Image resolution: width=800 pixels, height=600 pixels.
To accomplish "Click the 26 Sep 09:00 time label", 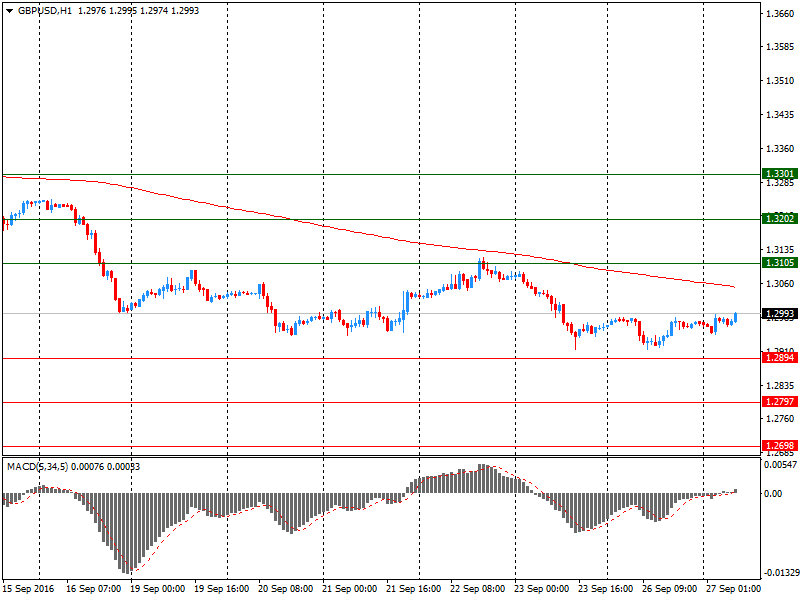I will pyautogui.click(x=669, y=589).
